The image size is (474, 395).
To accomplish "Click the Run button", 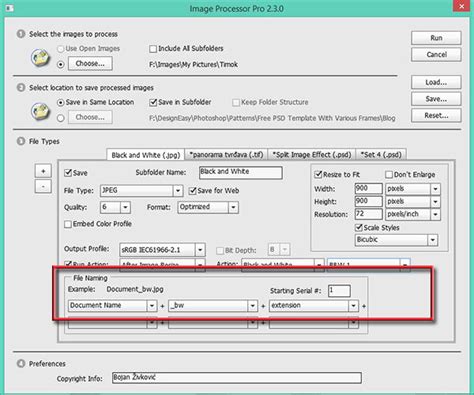I will (436, 38).
